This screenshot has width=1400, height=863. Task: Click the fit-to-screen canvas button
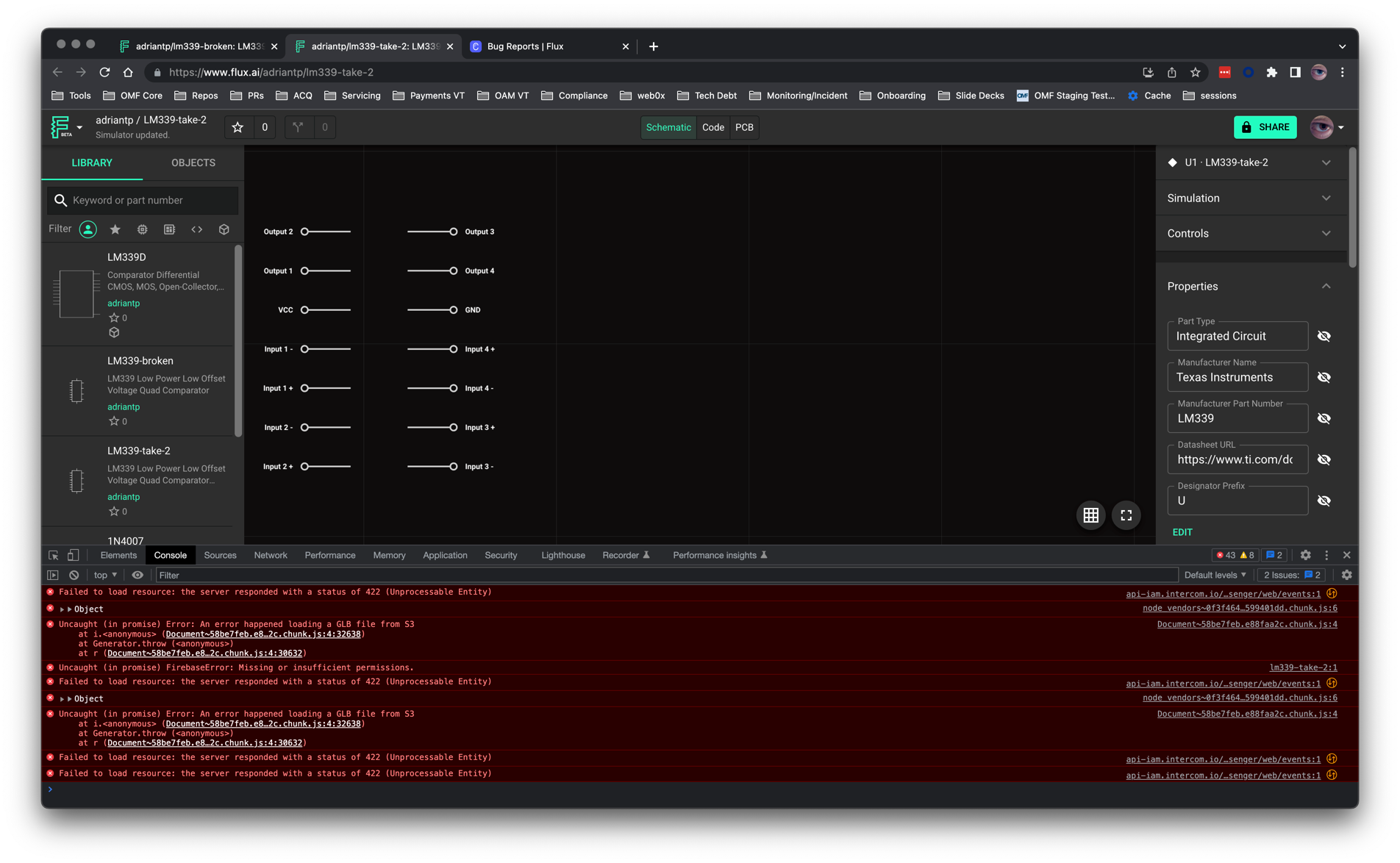(x=1126, y=515)
